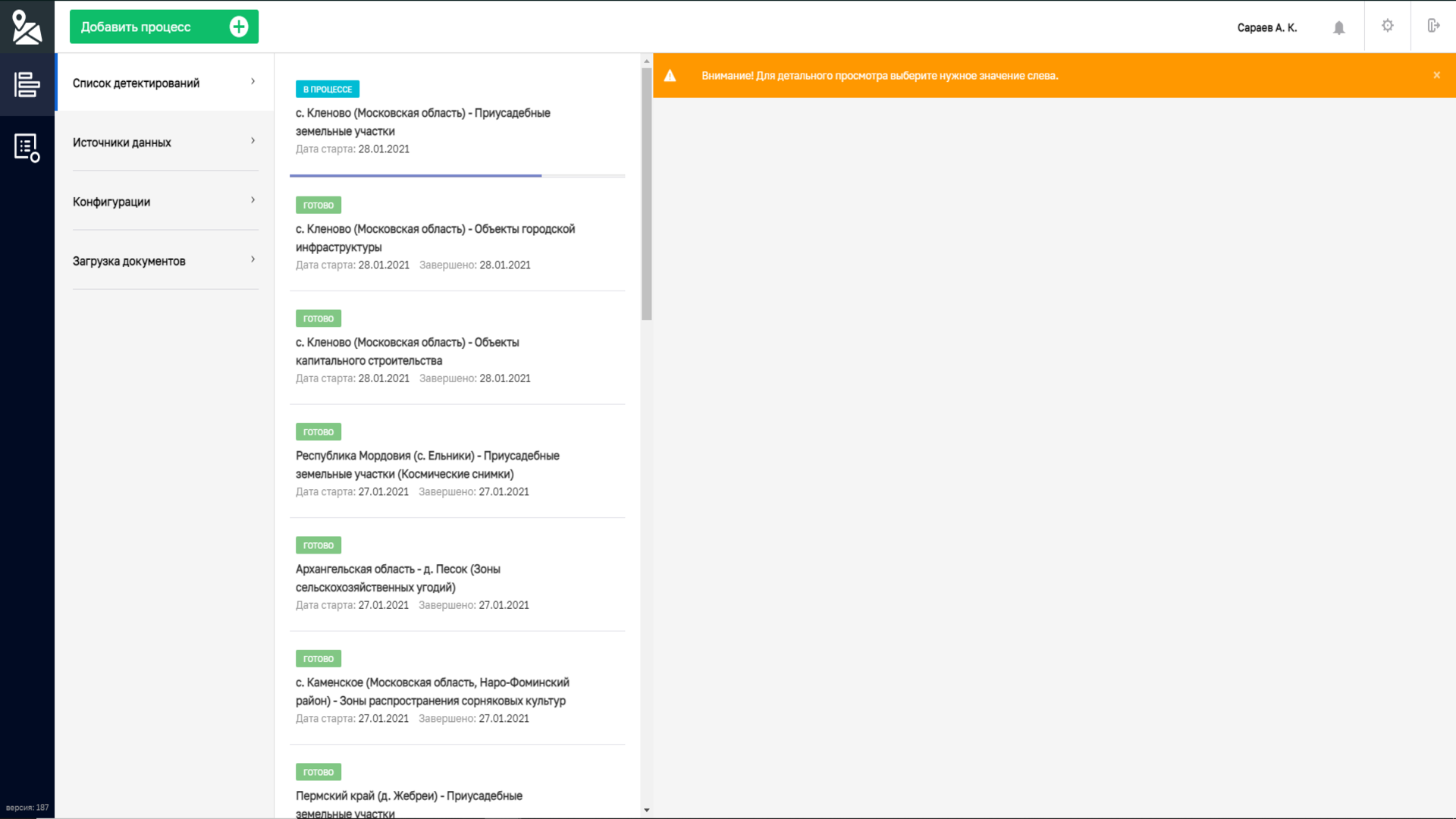The width and height of the screenshot is (1456, 819).
Task: Click the scrollbar down arrow
Action: [x=647, y=810]
